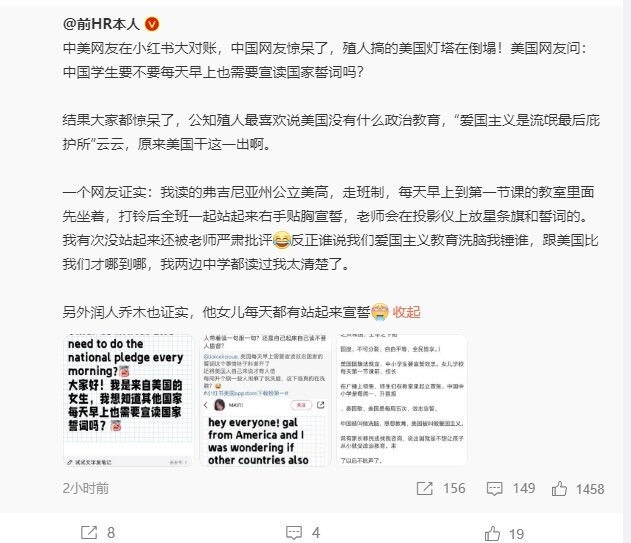Screen dimensions: 631x543
Task: Open the comment icon showing 4
Action: coord(294,533)
